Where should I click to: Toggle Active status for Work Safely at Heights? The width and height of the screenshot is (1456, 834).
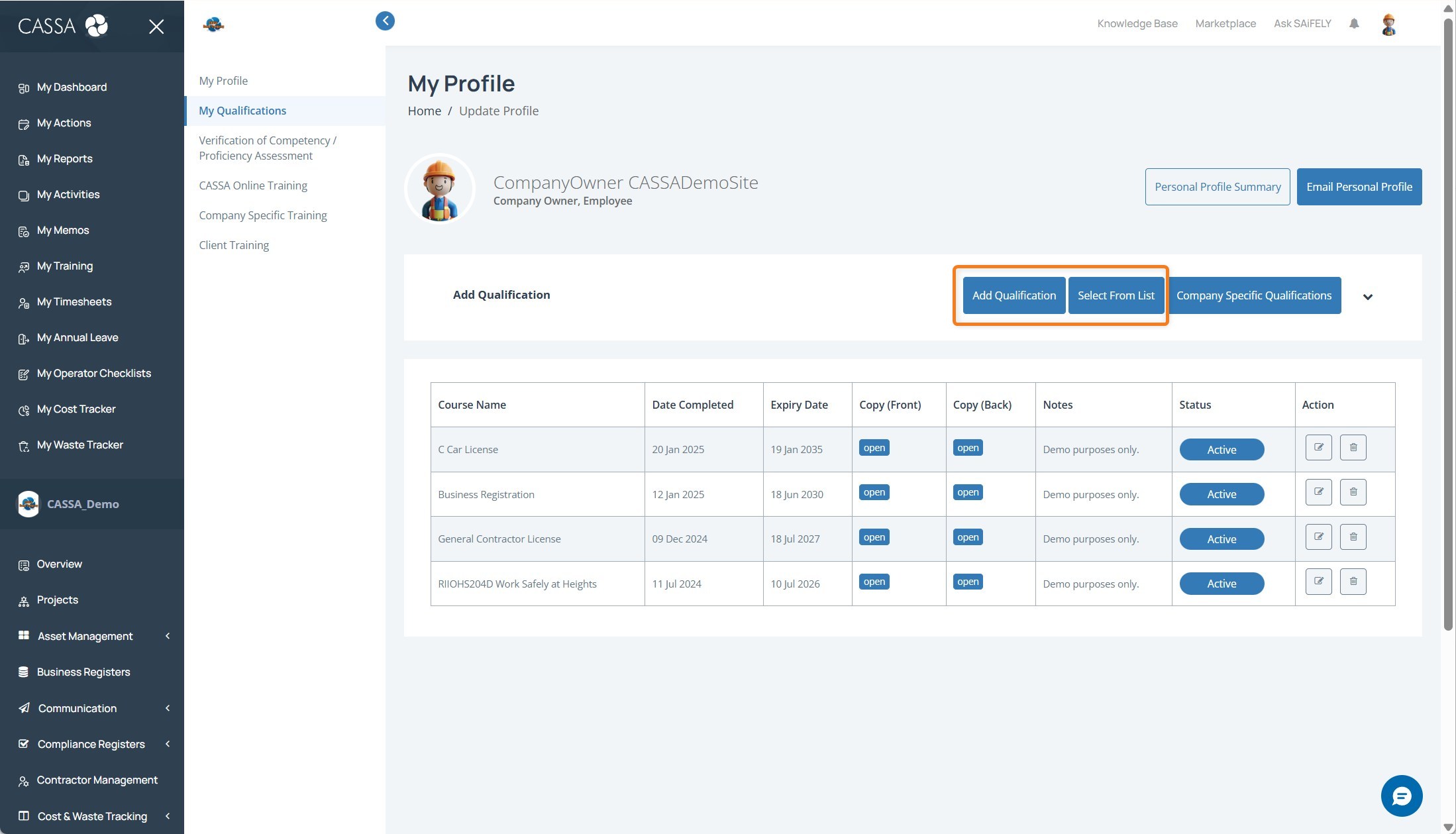pos(1221,584)
